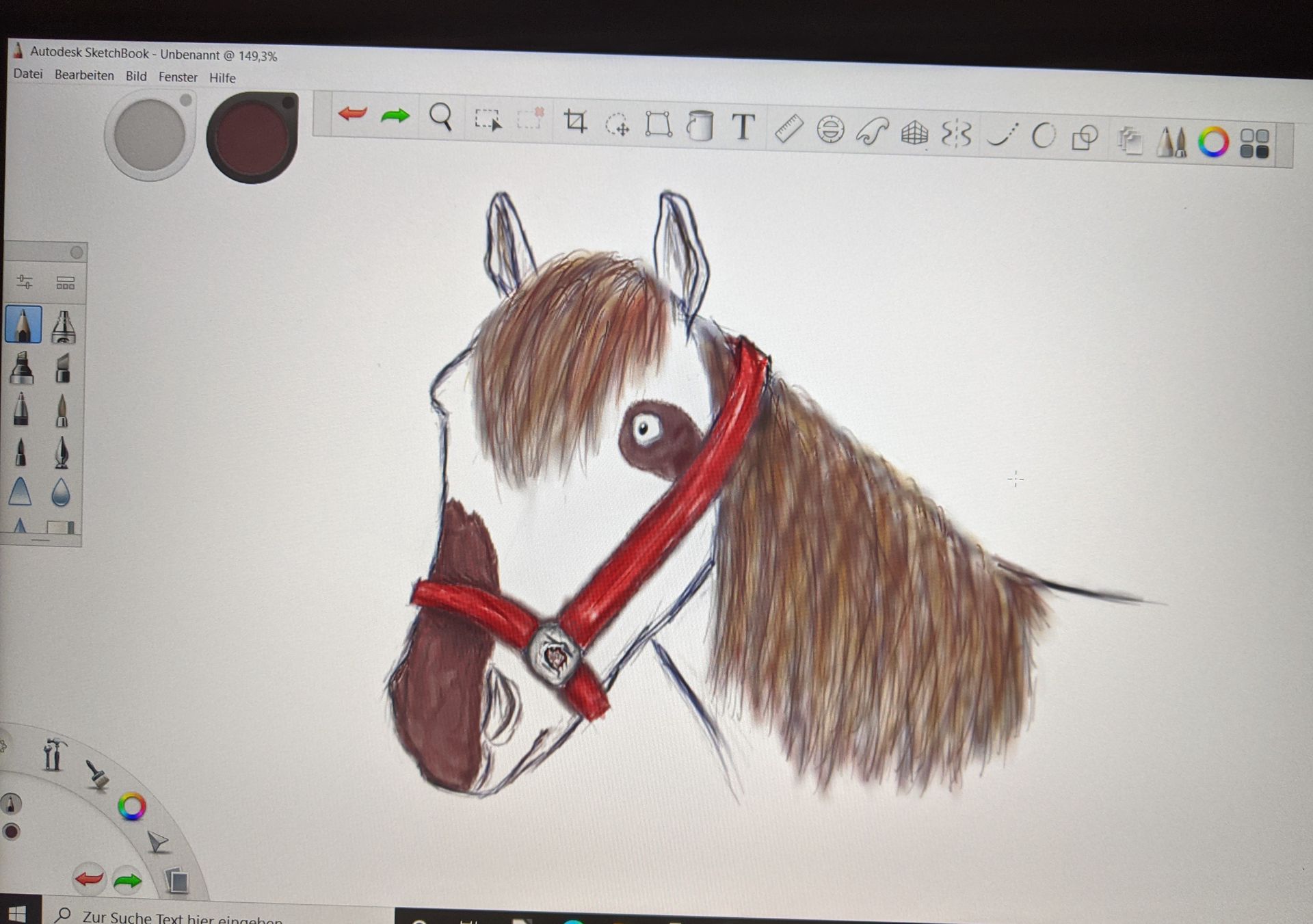This screenshot has height=924, width=1313.
Task: Select the Text tool marked T
Action: click(743, 127)
